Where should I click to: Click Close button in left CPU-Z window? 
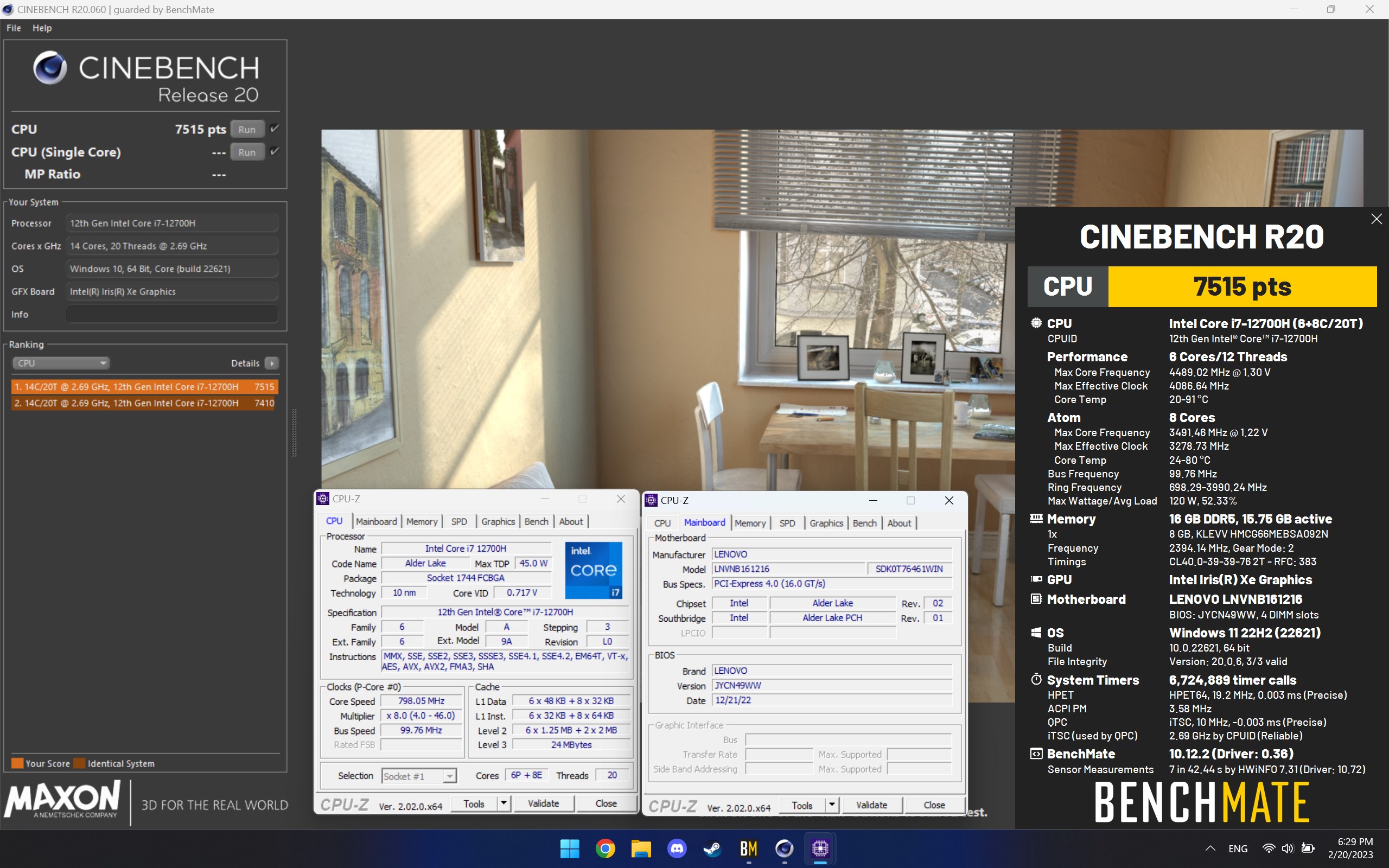tap(606, 803)
